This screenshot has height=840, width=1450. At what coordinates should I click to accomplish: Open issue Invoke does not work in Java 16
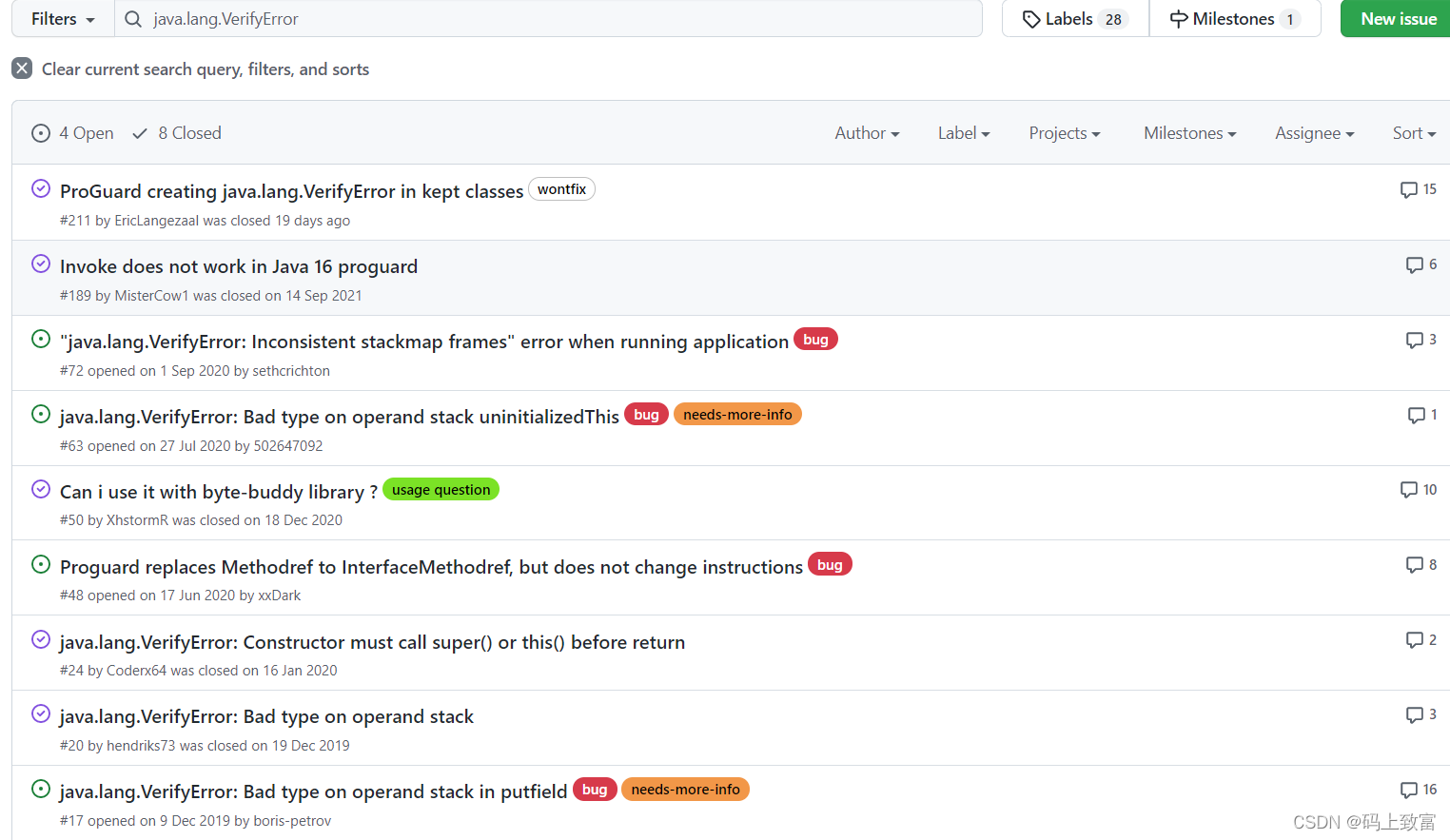[x=239, y=266]
